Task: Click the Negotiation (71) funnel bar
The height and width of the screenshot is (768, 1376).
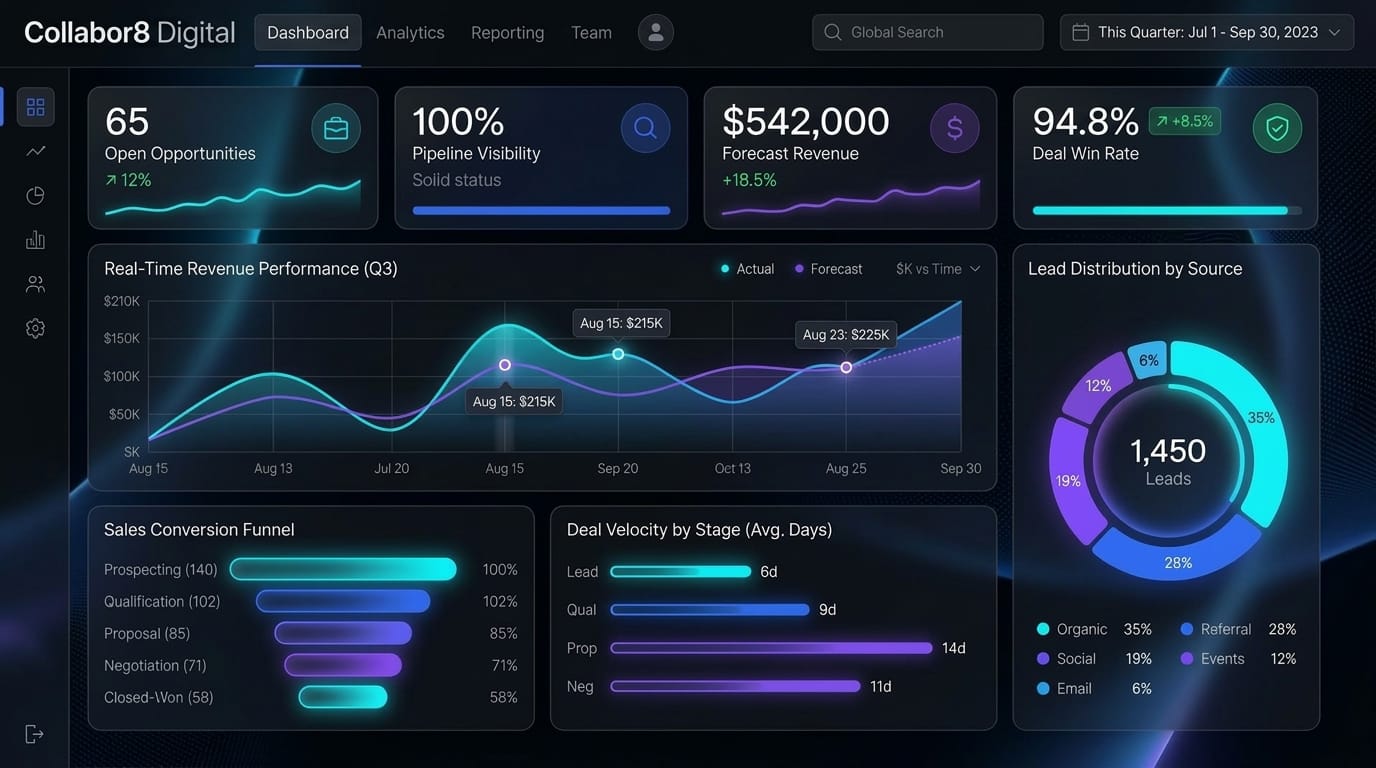Action: click(x=343, y=665)
